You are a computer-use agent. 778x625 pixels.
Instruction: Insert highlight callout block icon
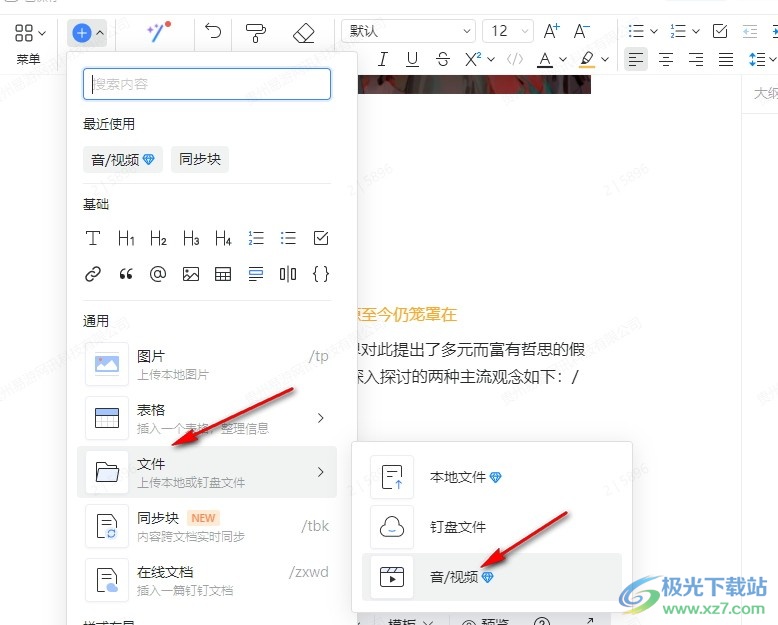coord(256,274)
